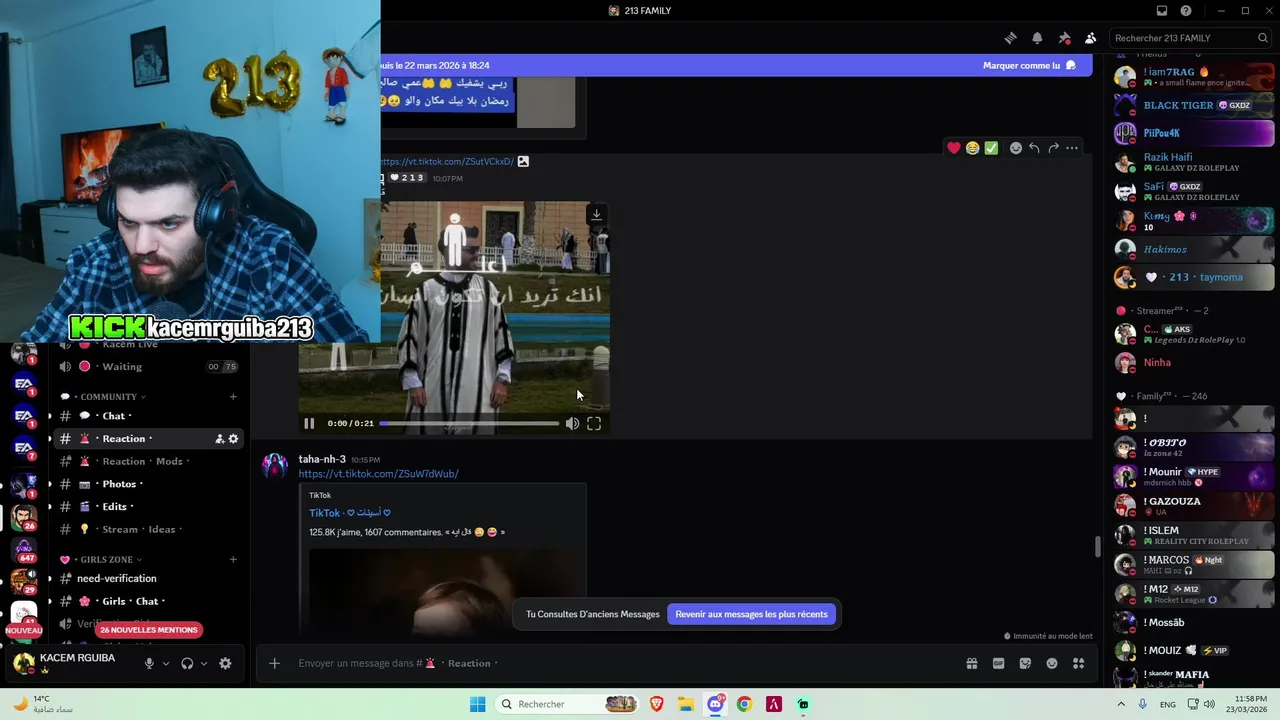
Task: Click 26 Nouvelles Mentions pill
Action: pos(149,630)
